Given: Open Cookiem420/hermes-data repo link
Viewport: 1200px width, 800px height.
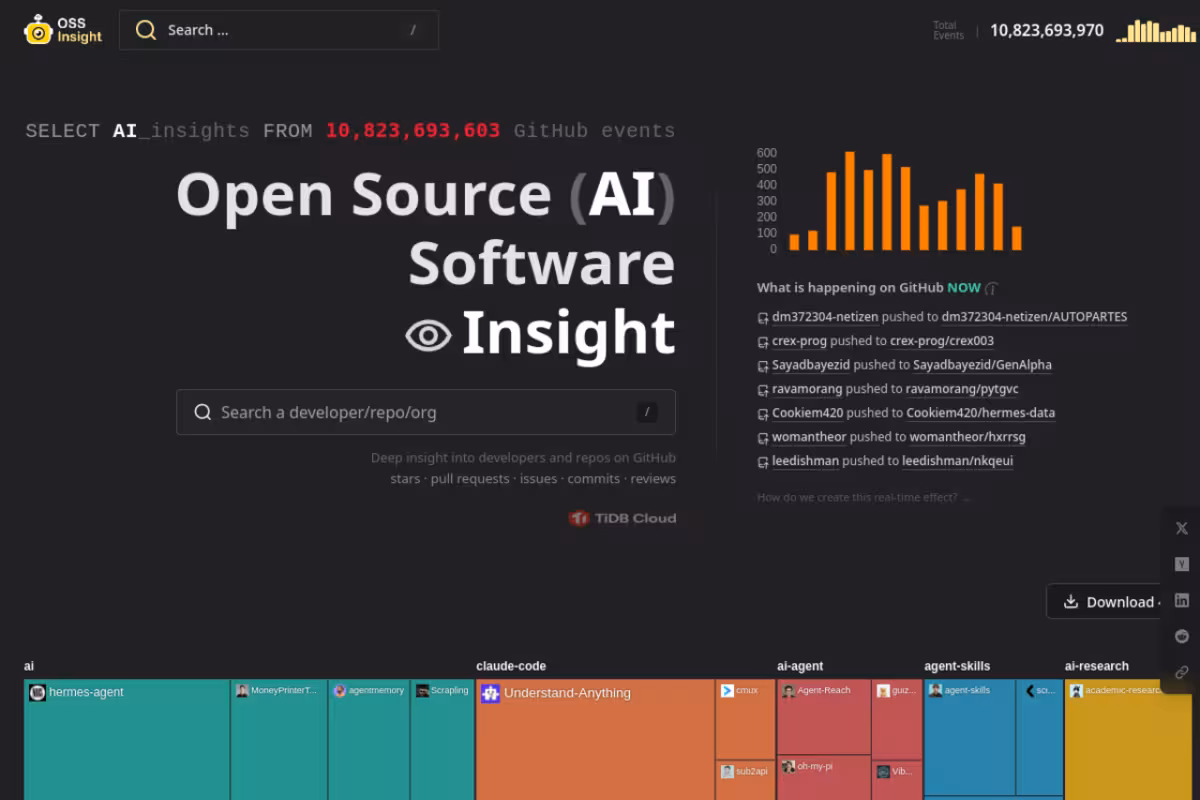Looking at the screenshot, I should pos(980,413).
